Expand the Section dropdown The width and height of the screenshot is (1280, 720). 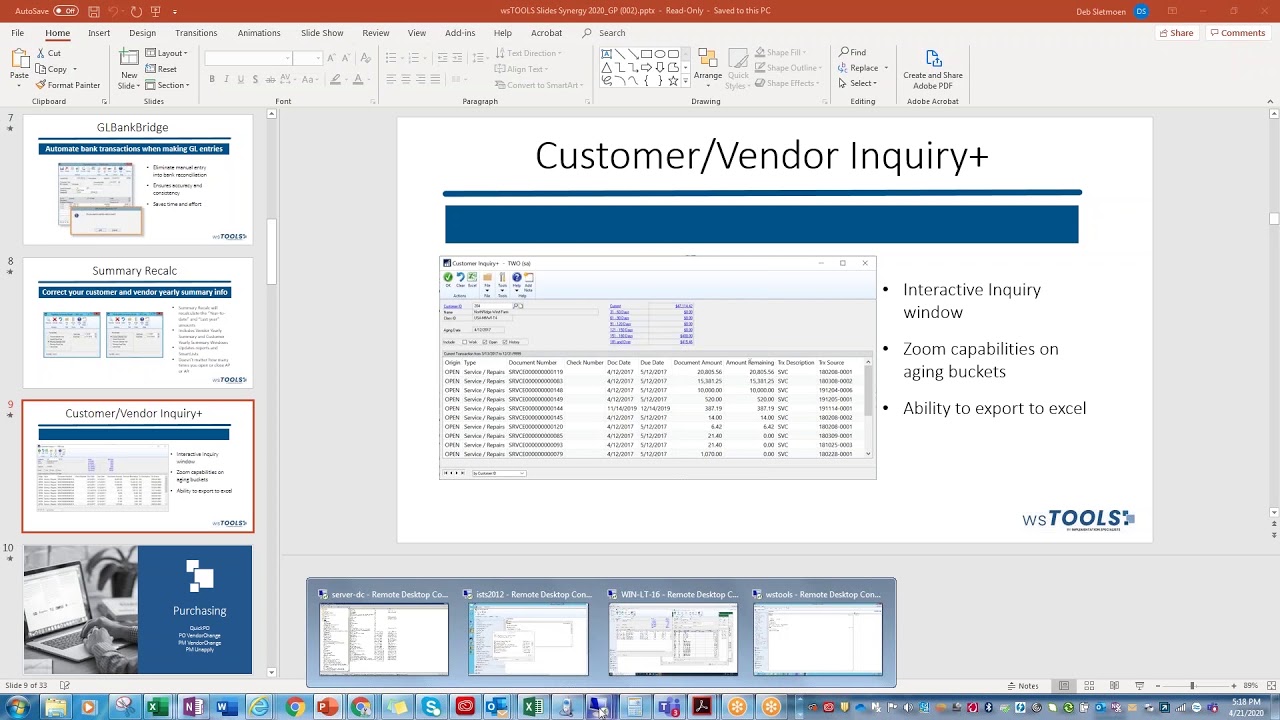click(168, 85)
